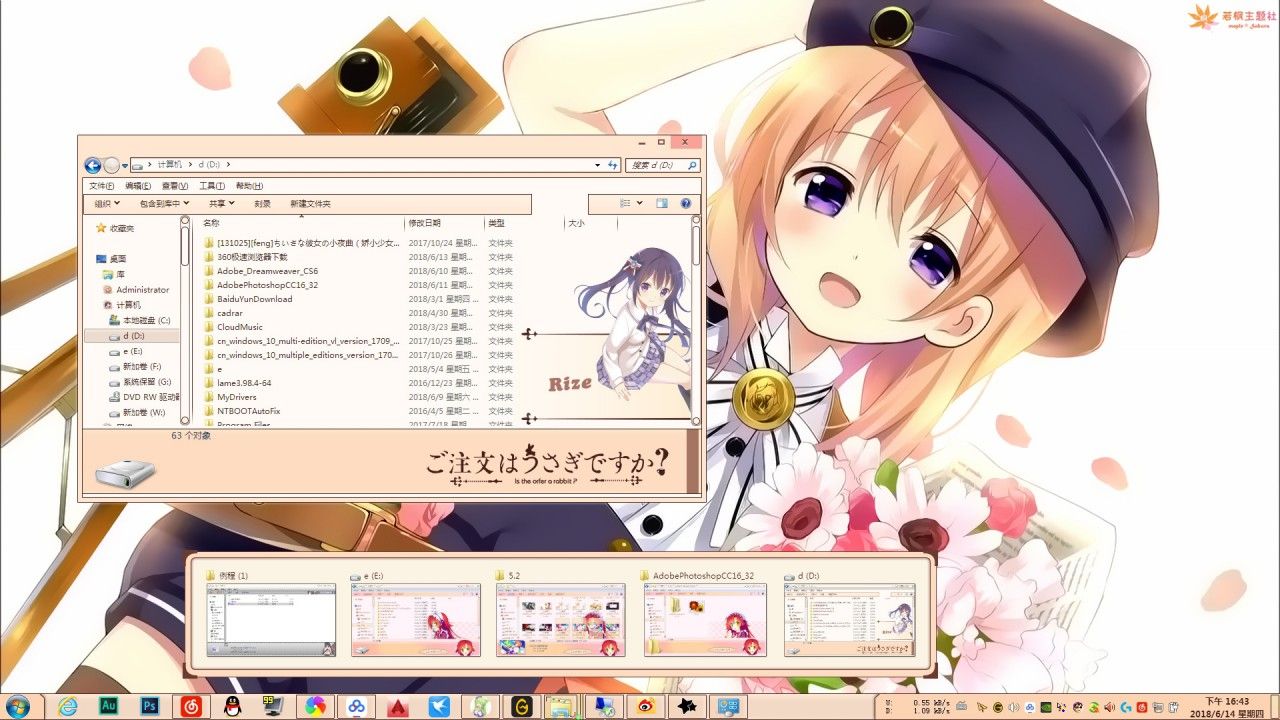
Task: Click the yellow G icon on the taskbar
Action: coord(521,707)
